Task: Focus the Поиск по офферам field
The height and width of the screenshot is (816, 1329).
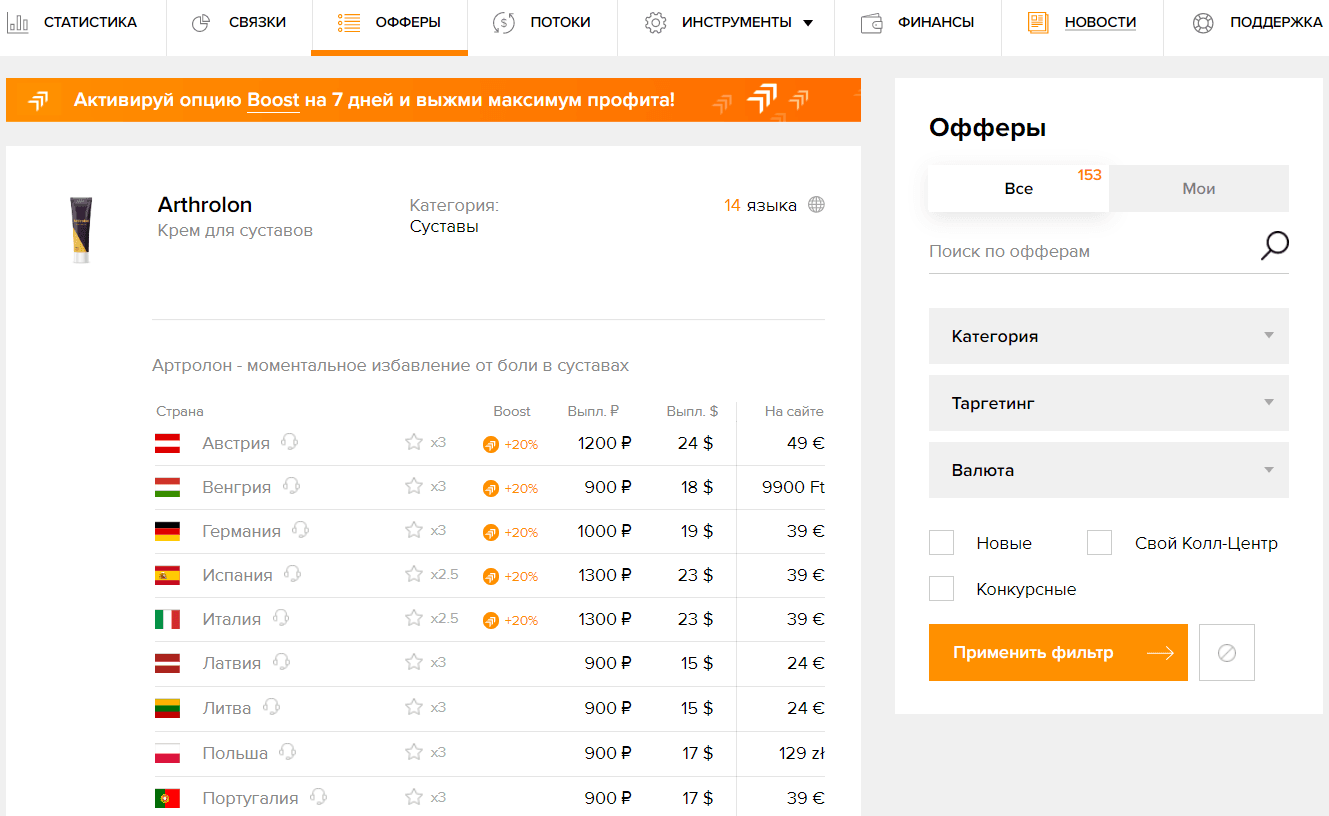Action: [1090, 251]
